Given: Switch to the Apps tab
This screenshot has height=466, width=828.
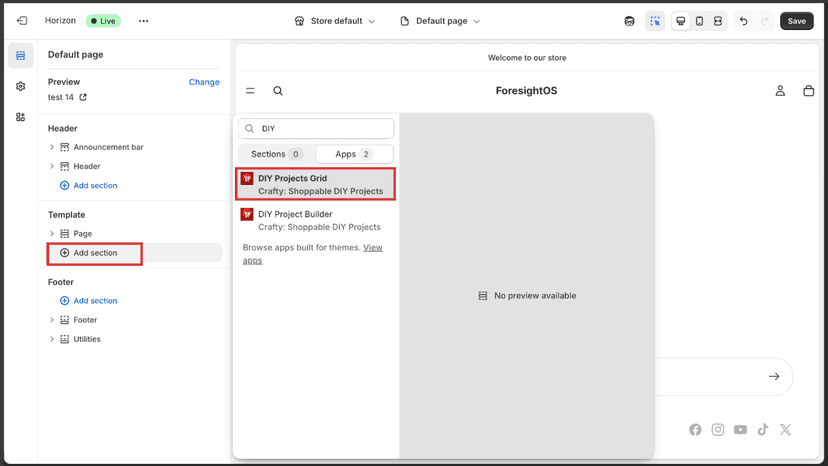Looking at the screenshot, I should click(354, 154).
